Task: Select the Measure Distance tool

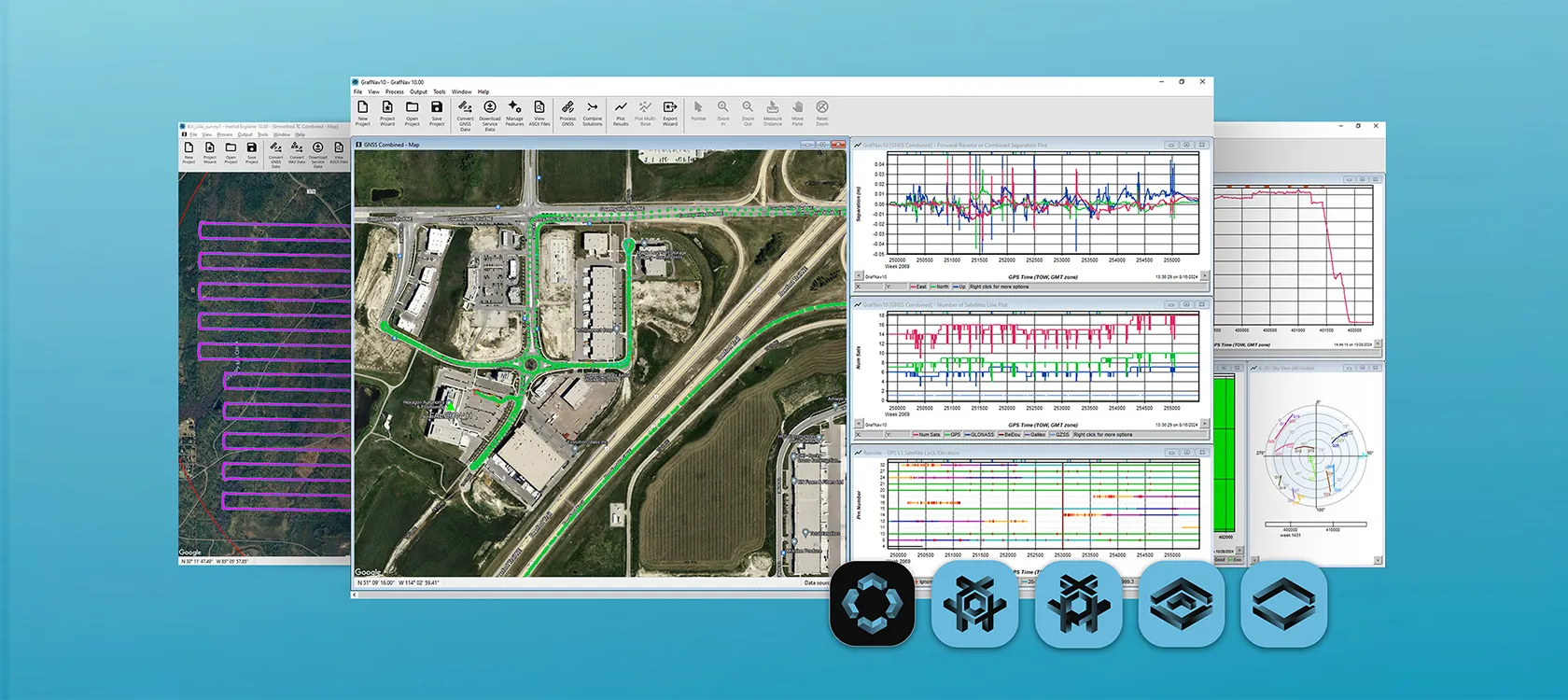Action: click(773, 112)
